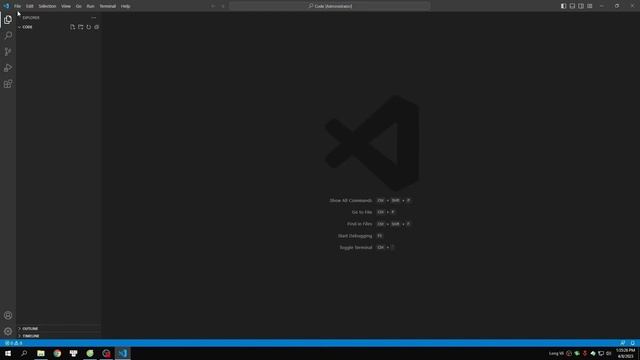Click the New Folder icon in Explorer
The image size is (640, 360).
coord(80,27)
